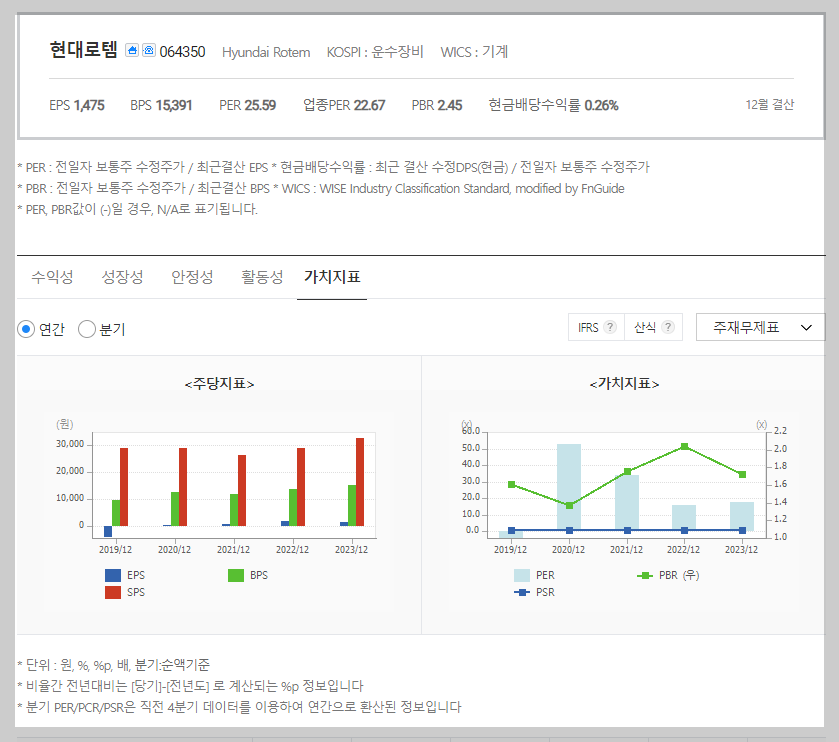Click the <가치지표> chart title
Image resolution: width=839 pixels, height=742 pixels.
click(x=624, y=384)
